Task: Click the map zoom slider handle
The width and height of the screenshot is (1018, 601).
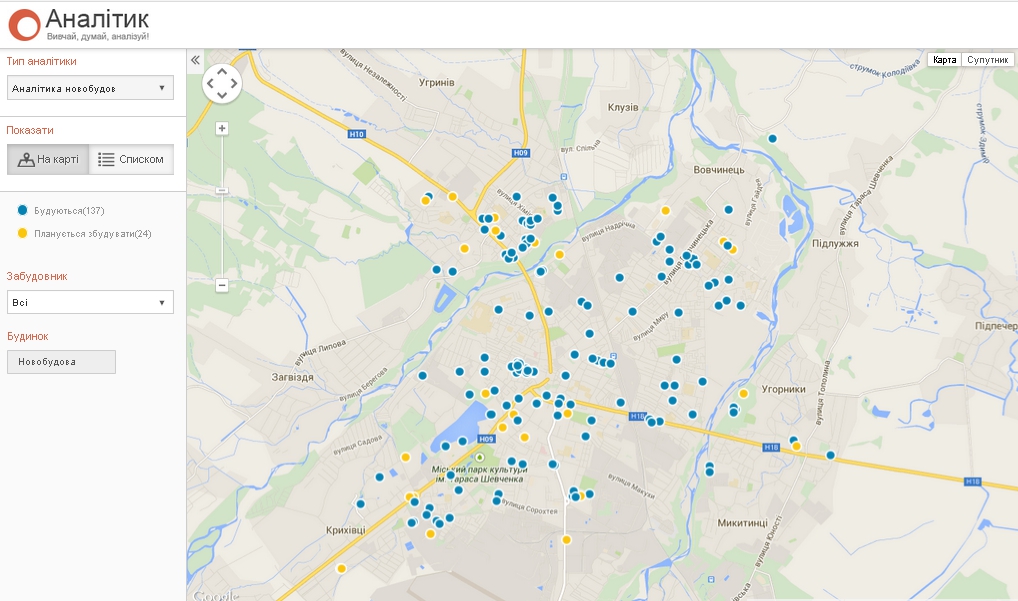Action: 222,190
